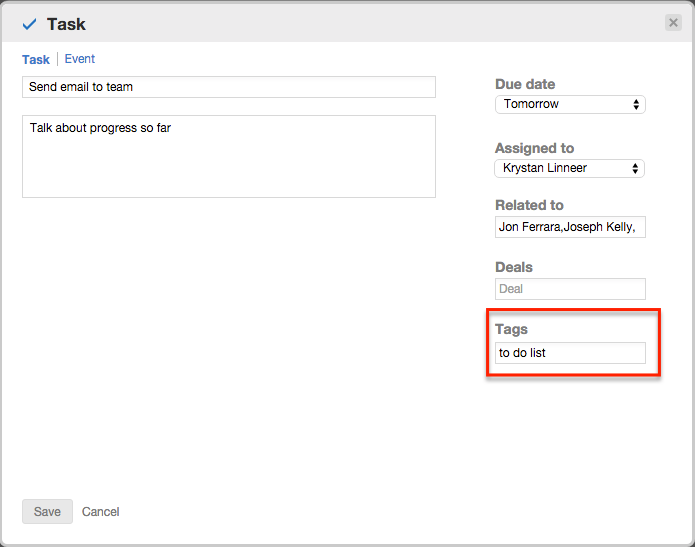Focus the 'Talk about progress so far' description box
Viewport: 695px width, 547px height.
(x=228, y=156)
